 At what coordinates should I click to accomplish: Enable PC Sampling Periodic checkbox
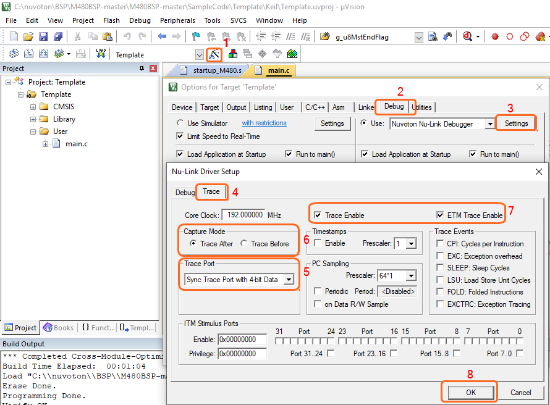[x=317, y=291]
